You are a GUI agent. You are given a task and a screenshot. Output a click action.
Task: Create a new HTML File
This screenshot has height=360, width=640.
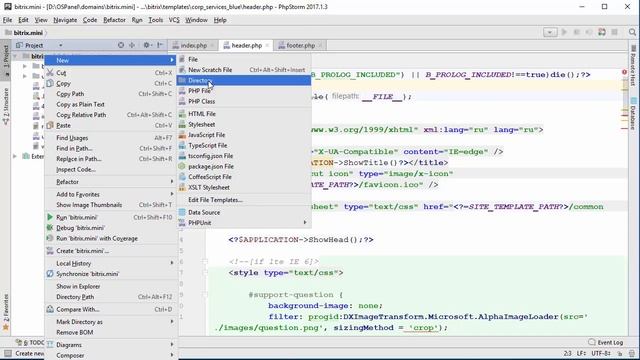click(x=244, y=114)
